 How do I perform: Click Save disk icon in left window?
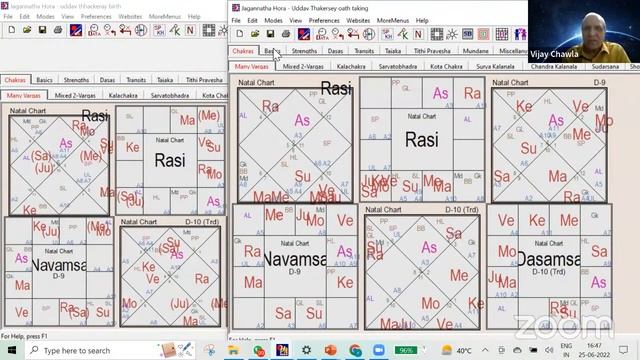42,30
